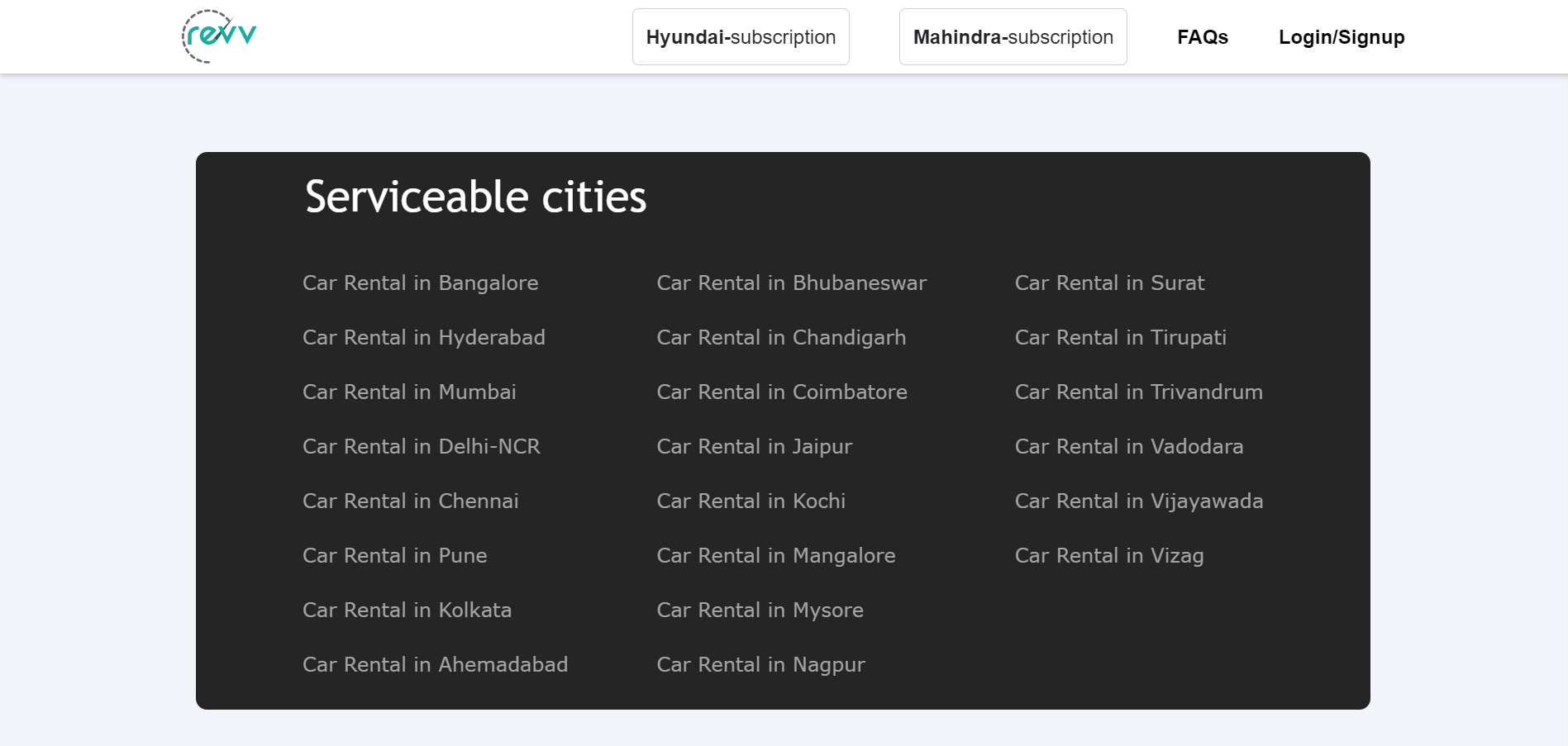Open Car Rental in Bangalore

coord(421,283)
